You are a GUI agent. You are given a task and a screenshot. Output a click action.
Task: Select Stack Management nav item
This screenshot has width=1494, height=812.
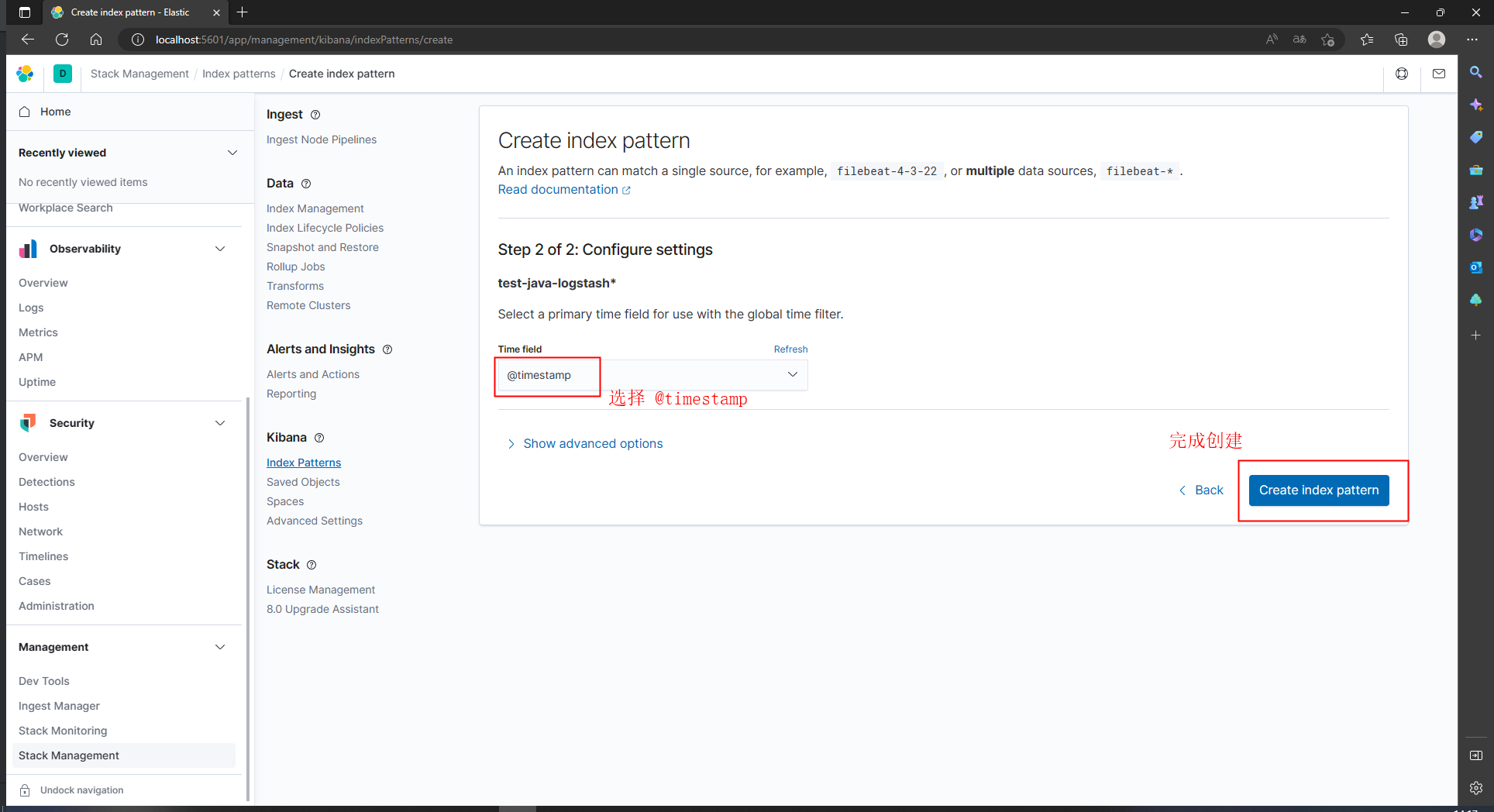[x=124, y=755]
